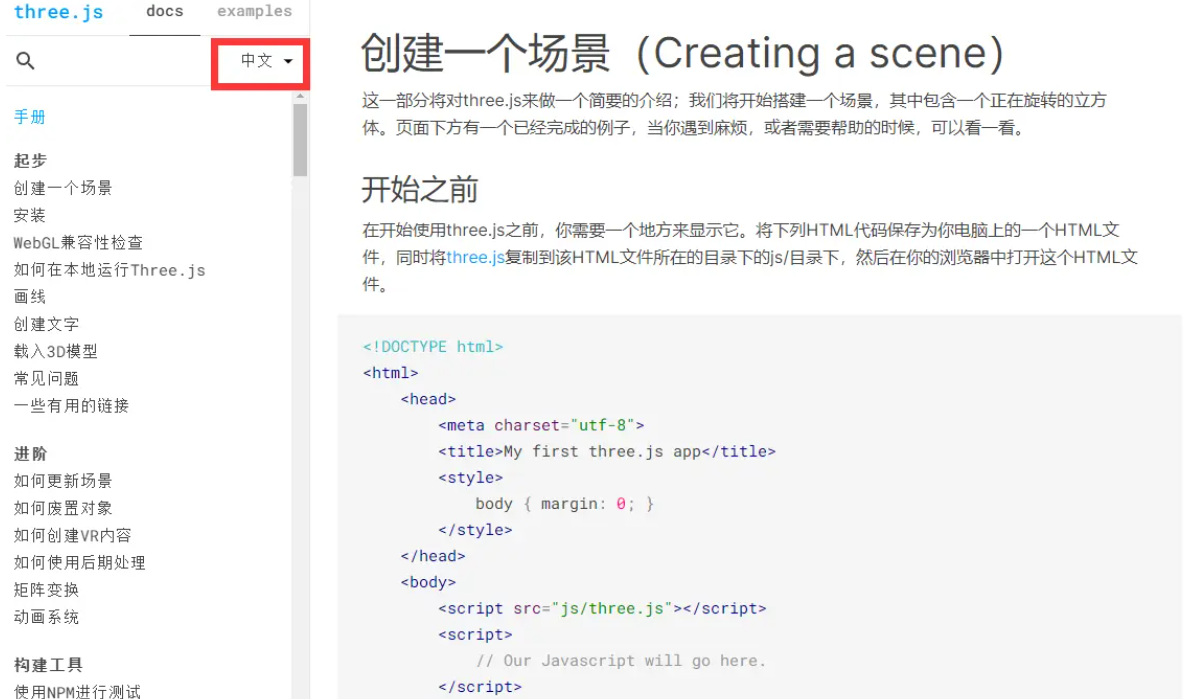Open 使用NPM进行测试 page
This screenshot has width=1192, height=699.
[77, 691]
